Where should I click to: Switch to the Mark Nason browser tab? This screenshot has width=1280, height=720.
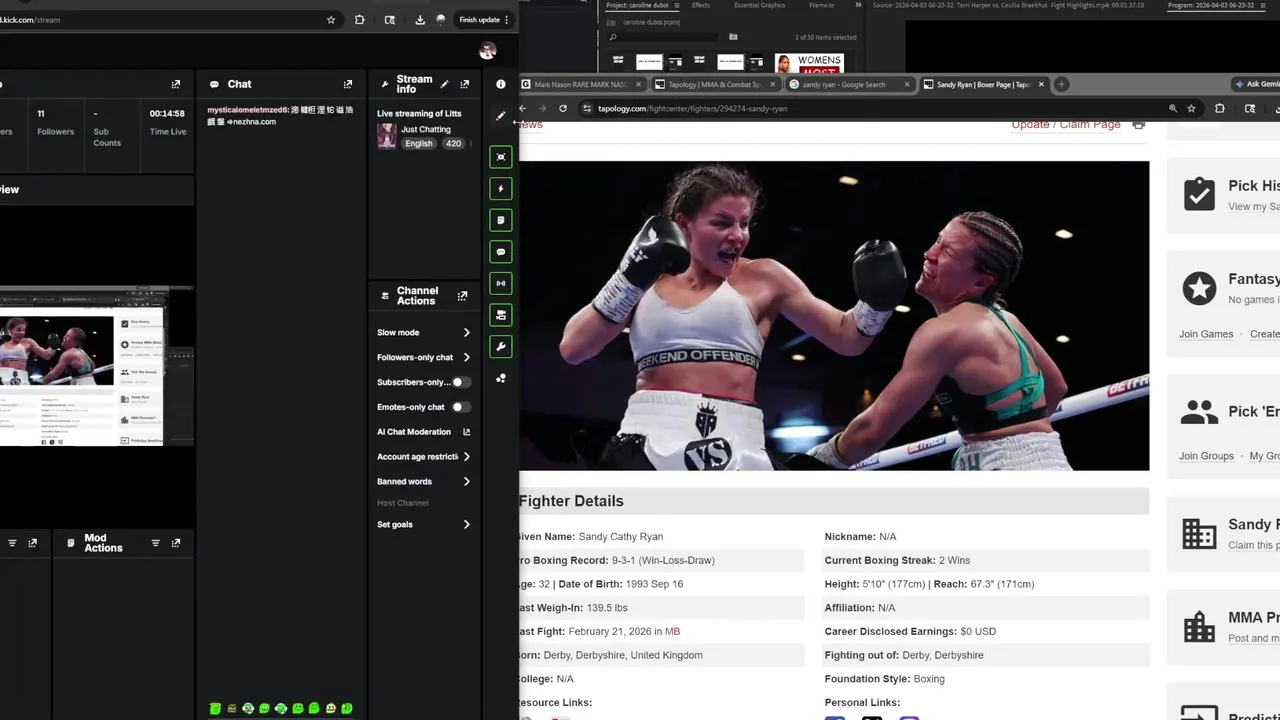(581, 85)
